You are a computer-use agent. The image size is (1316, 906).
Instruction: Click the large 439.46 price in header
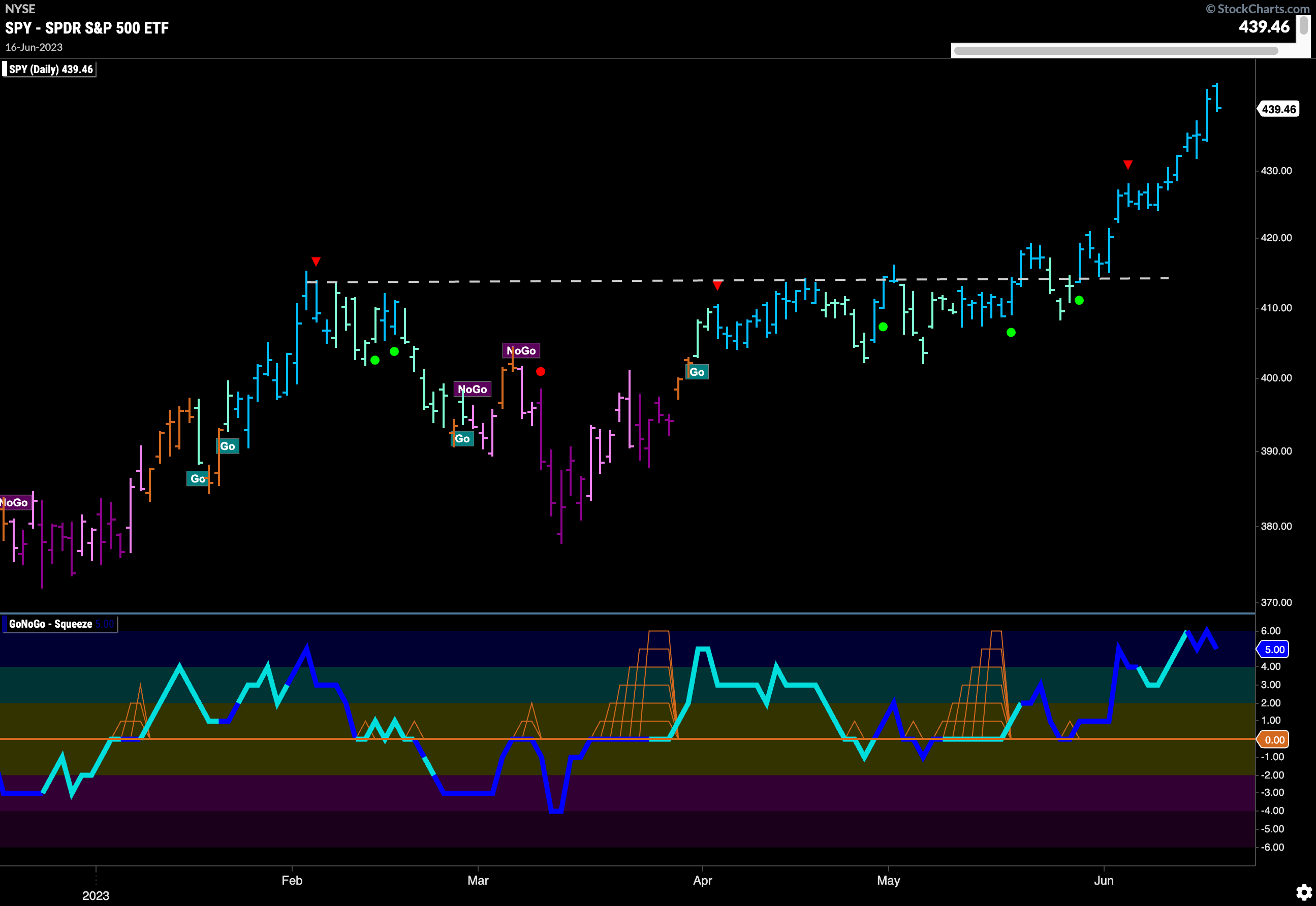coord(1264,27)
